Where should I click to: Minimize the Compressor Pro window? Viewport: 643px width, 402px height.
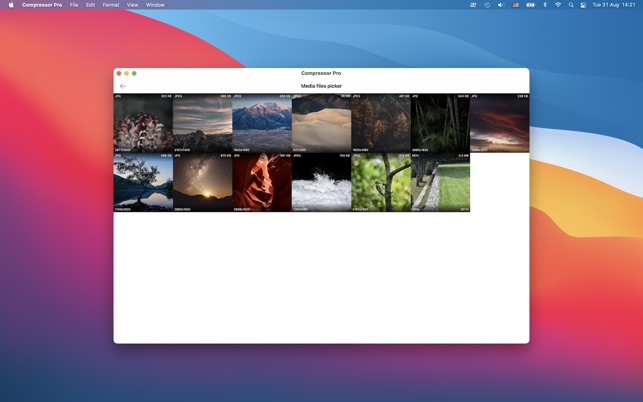pos(127,73)
